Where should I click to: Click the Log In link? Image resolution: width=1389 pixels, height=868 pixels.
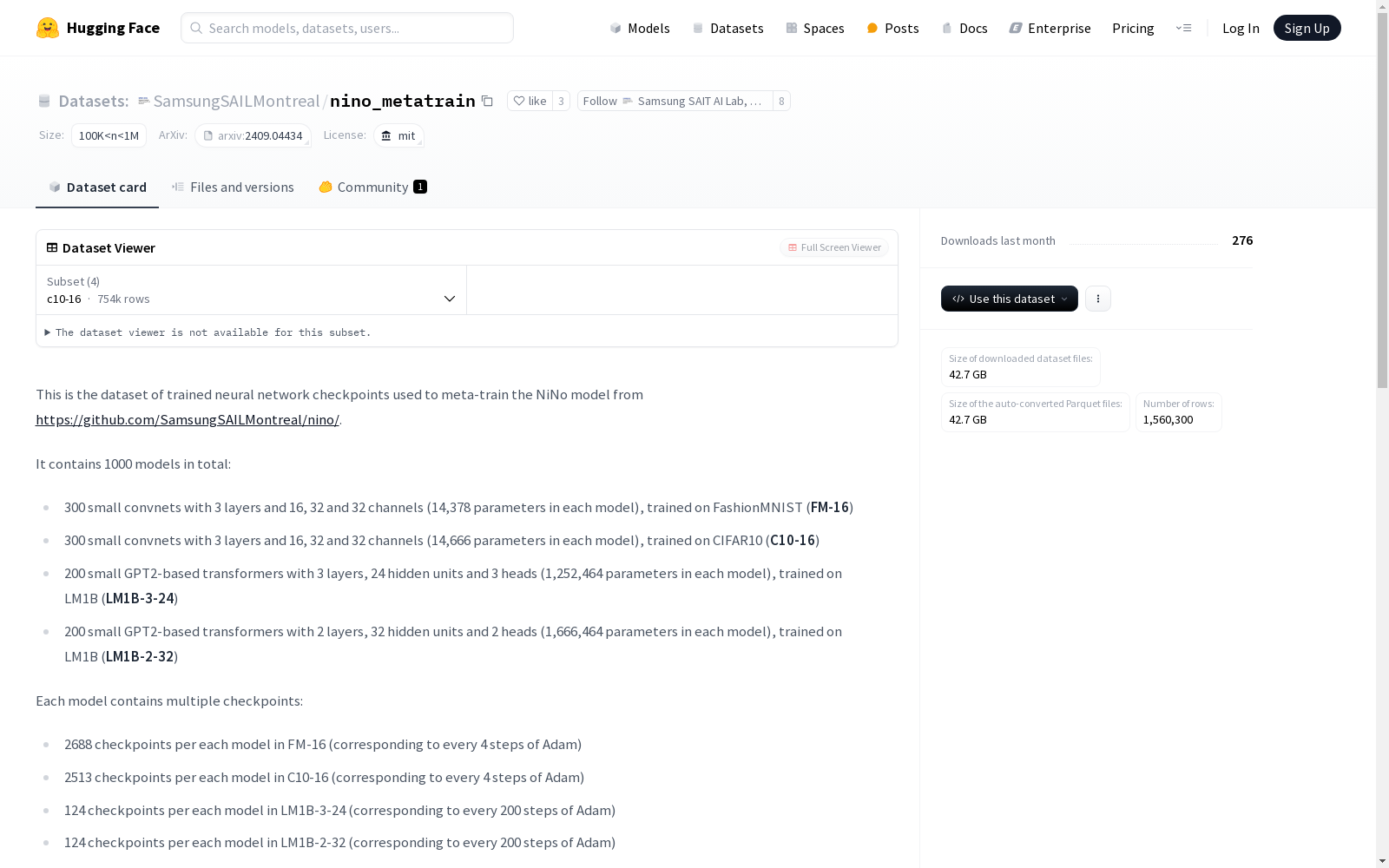click(1241, 28)
